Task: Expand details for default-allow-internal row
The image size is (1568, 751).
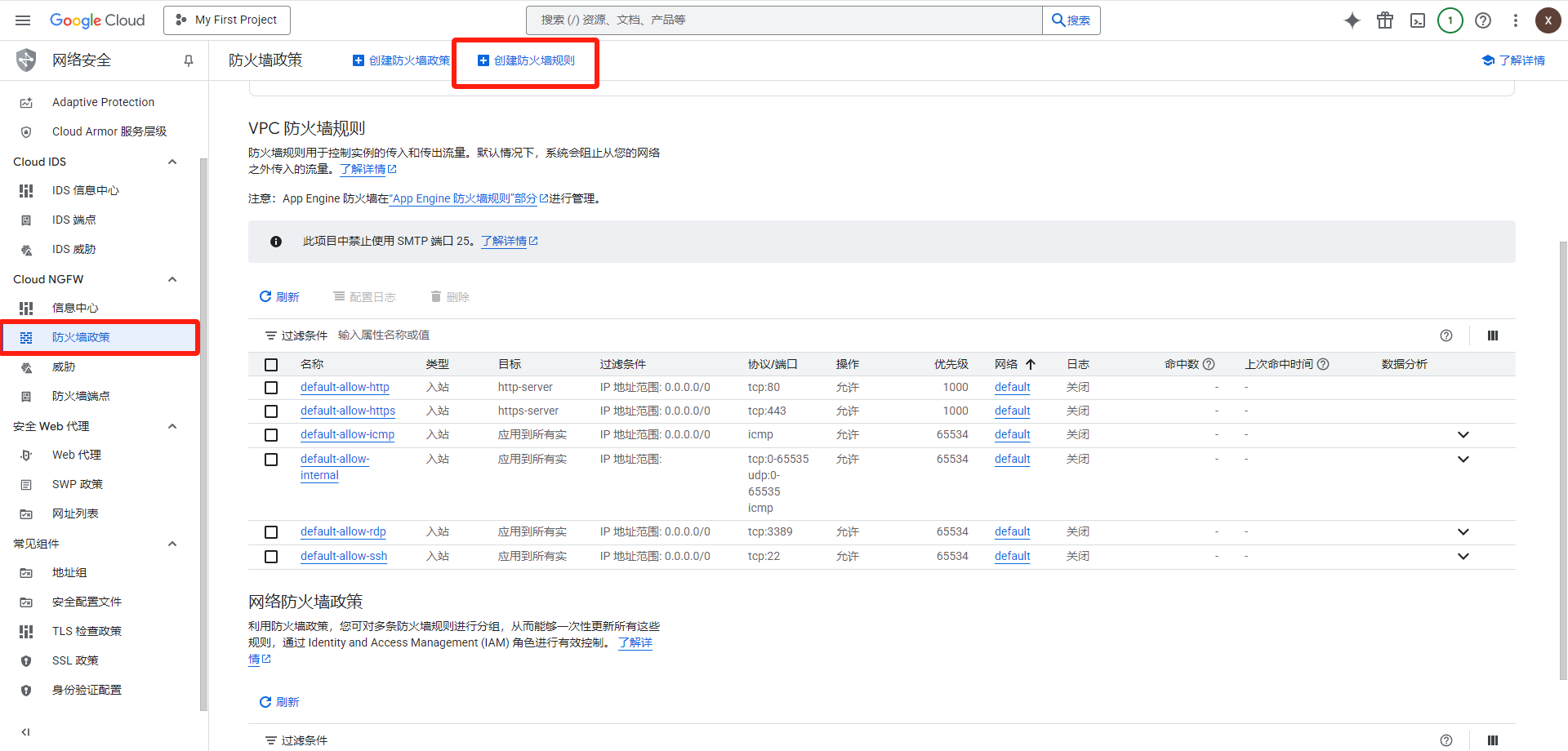Action: 1463,460
